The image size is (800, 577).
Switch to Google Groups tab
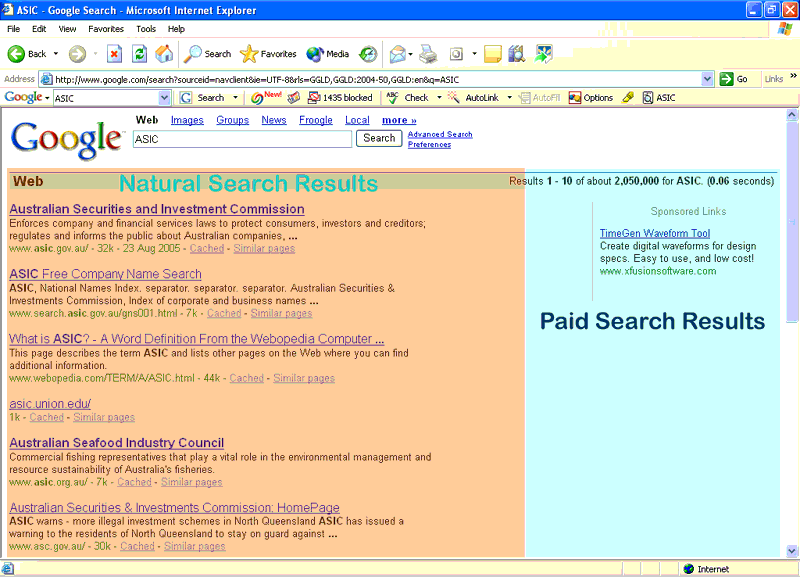232,120
